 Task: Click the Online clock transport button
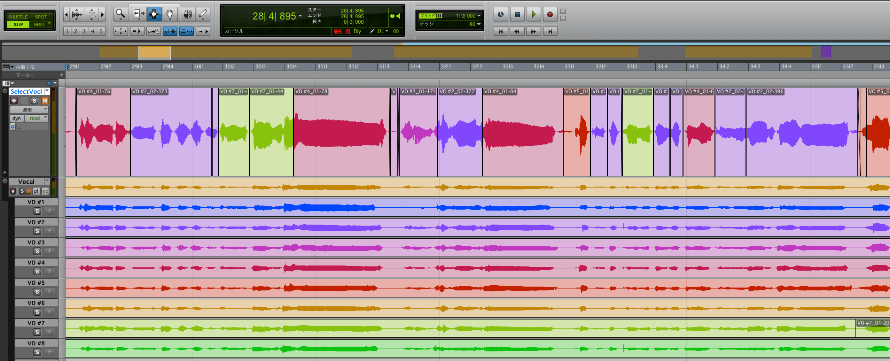501,14
